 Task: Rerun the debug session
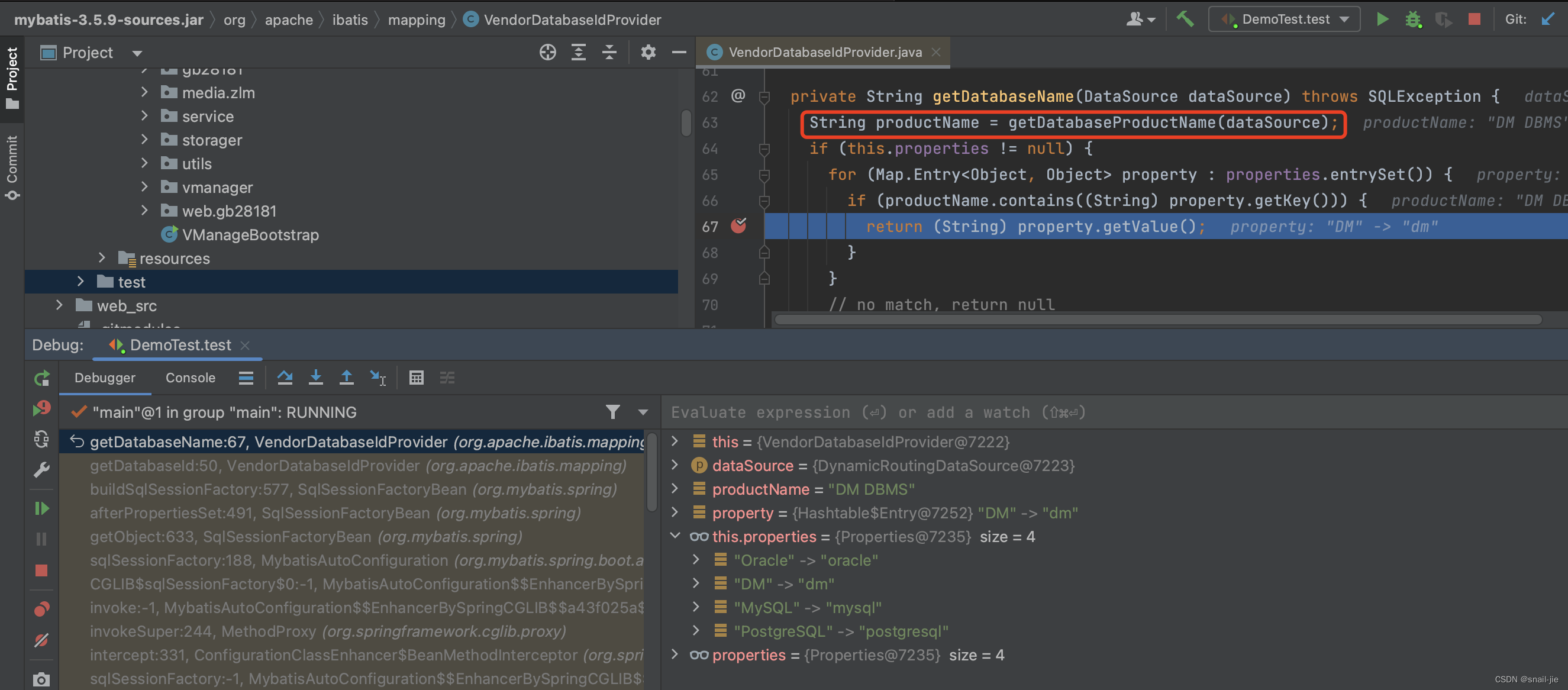41,378
